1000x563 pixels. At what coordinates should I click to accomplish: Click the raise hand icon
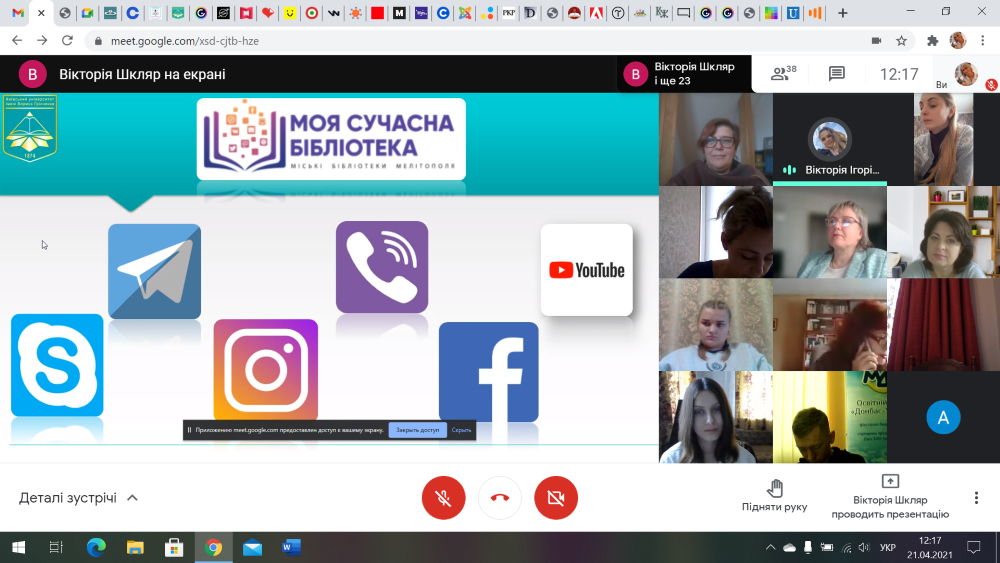[774, 489]
